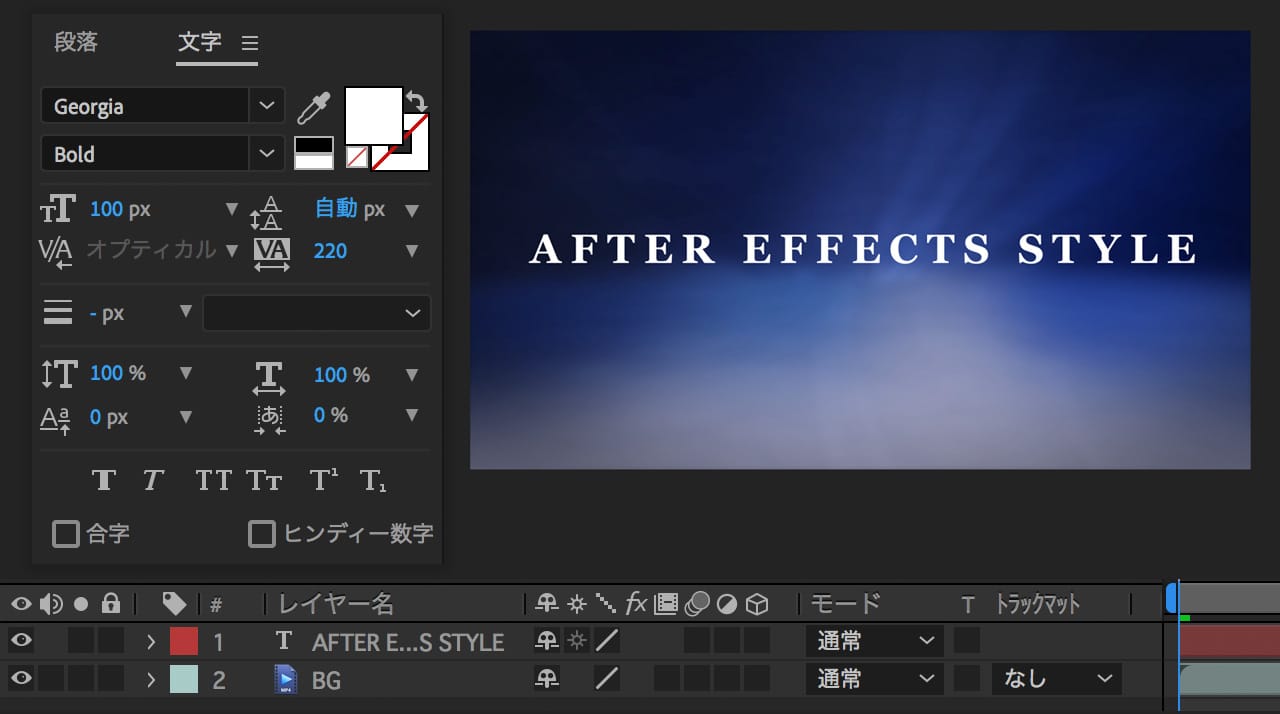Open the 文字 panel menu

tap(250, 43)
